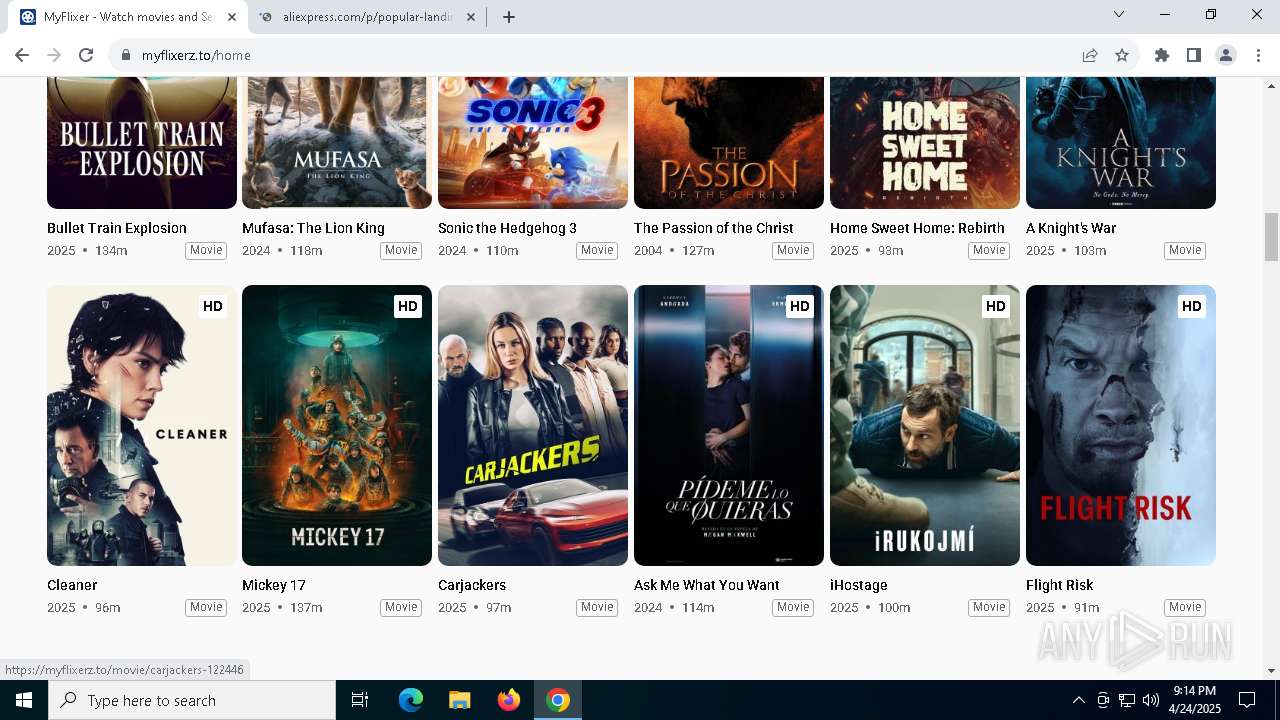The width and height of the screenshot is (1280, 720).
Task: Expand the tab search chevron
Action: pyautogui.click(x=1119, y=14)
